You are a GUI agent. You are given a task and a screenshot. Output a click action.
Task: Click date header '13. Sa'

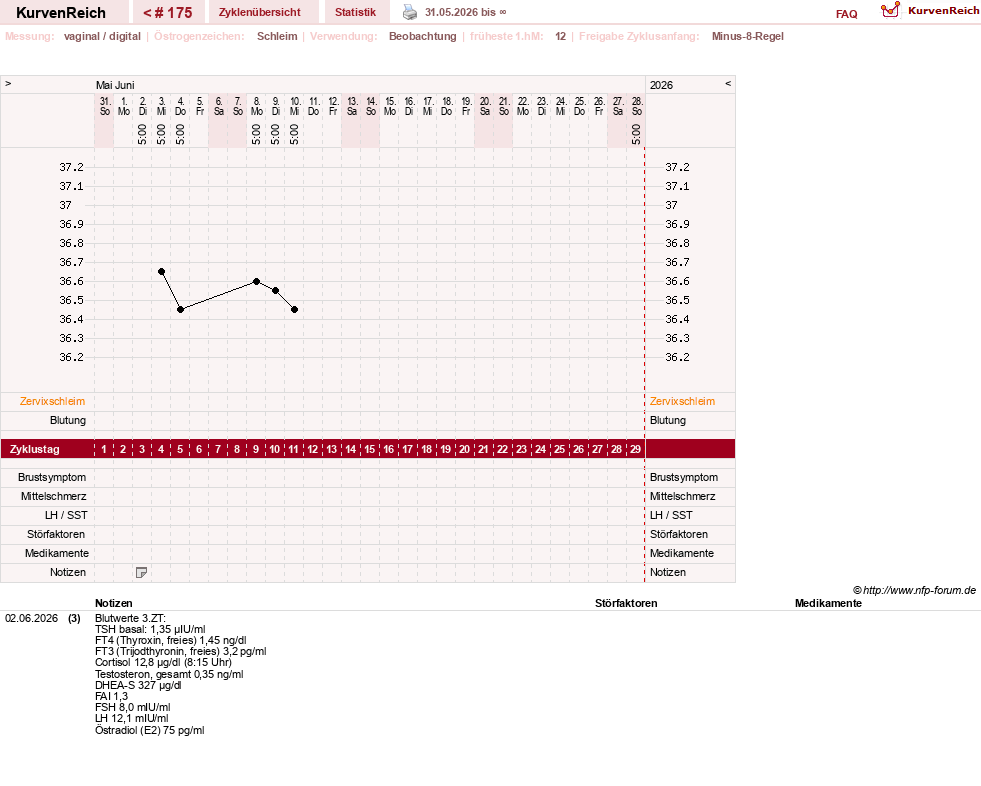click(x=352, y=106)
